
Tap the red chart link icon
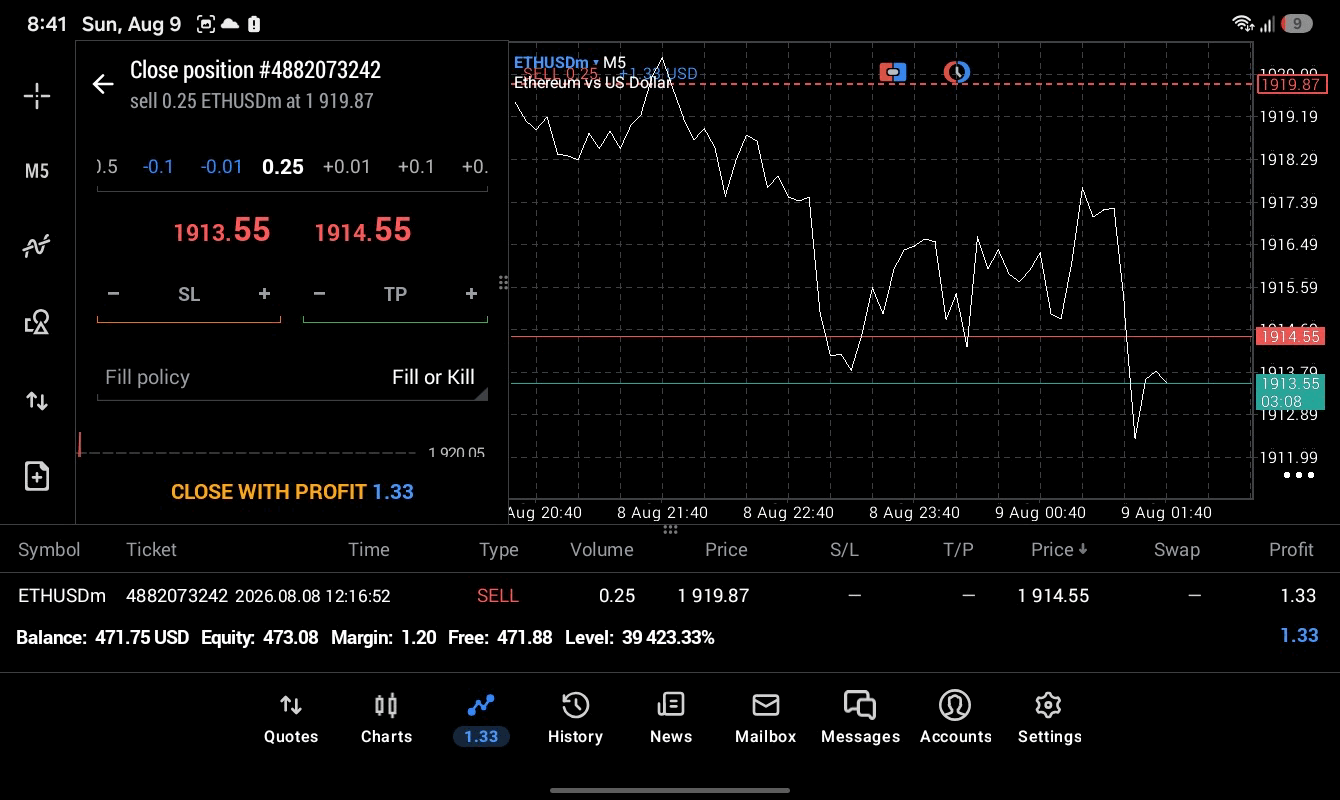pyautogui.click(x=893, y=72)
